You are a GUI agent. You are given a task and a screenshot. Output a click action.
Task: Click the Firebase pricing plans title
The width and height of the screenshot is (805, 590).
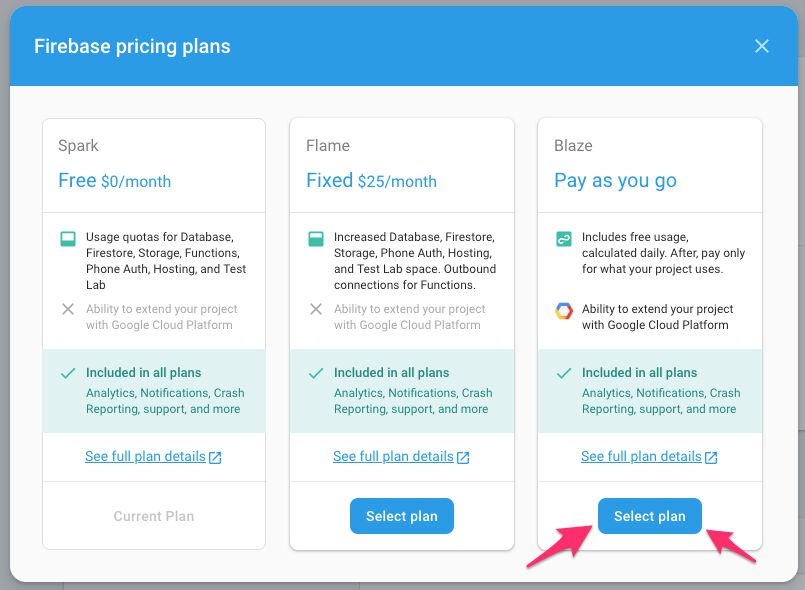[x=132, y=46]
